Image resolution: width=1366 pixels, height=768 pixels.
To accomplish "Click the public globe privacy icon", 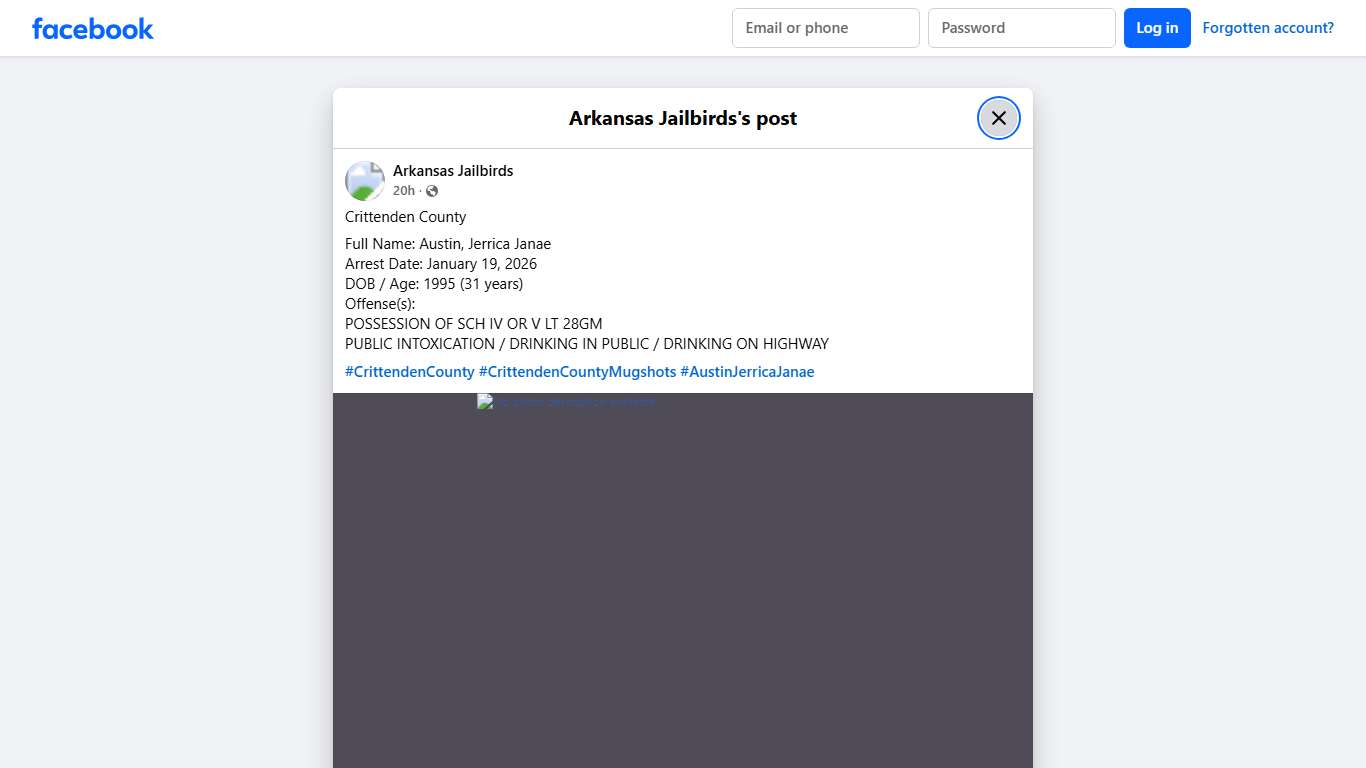I will click(x=432, y=191).
